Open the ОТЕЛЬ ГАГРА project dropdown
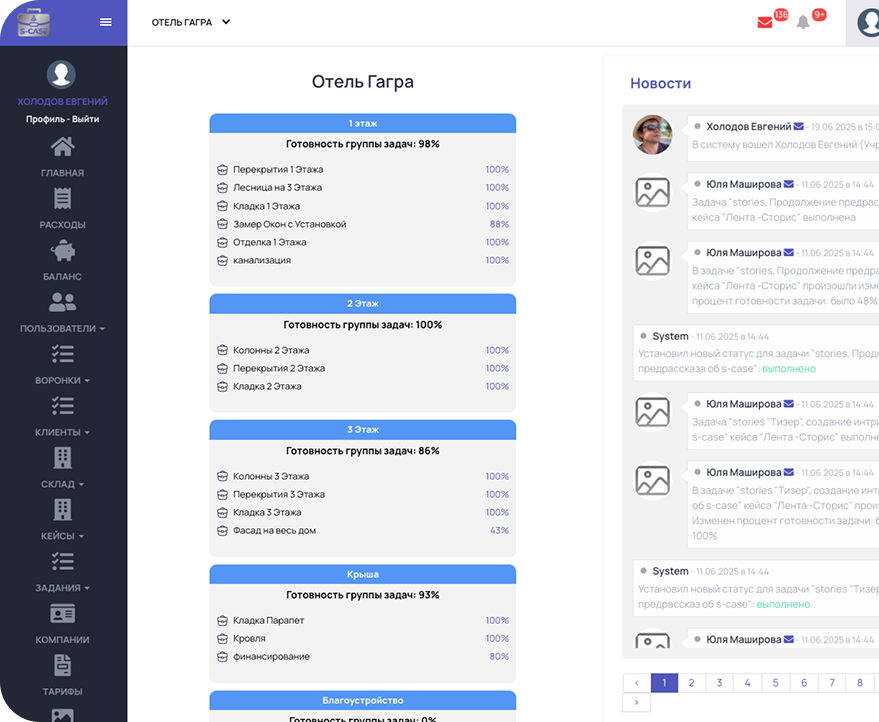This screenshot has height=722, width=879. coord(191,22)
